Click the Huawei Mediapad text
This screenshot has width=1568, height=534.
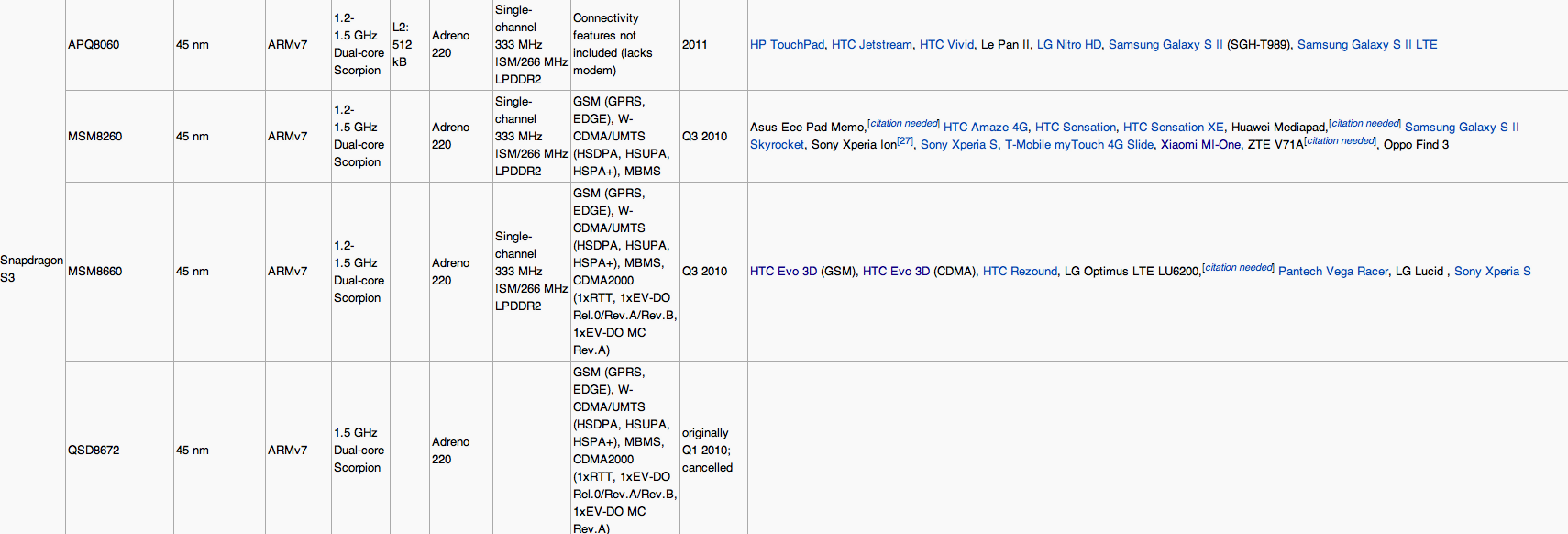pyautogui.click(x=1278, y=128)
